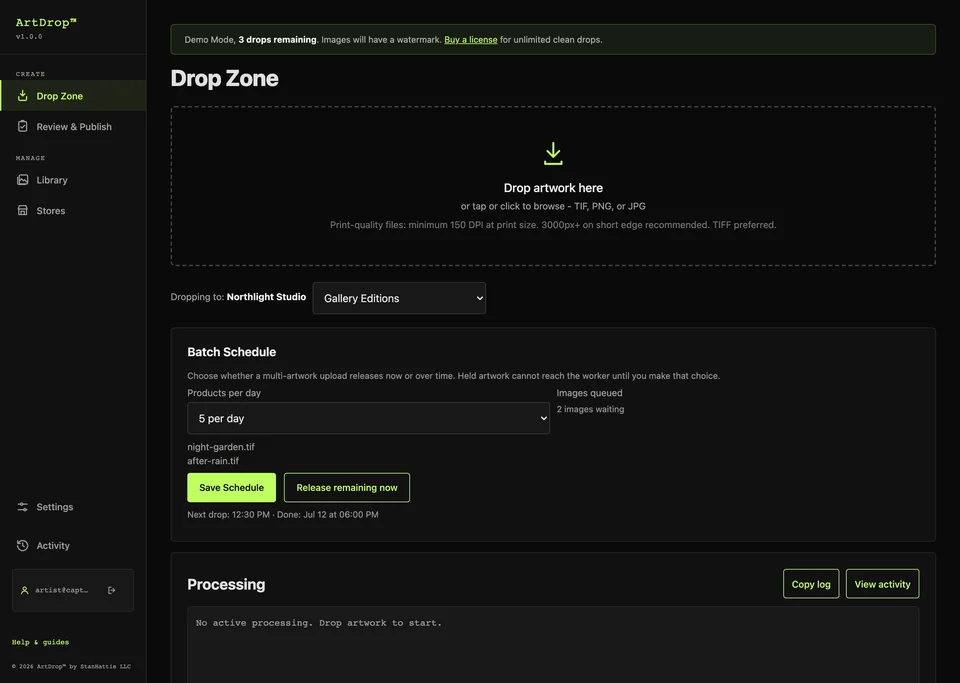Screen dimensions: 960x683
Task: Open the Gallery Editions store dropdown
Action: [x=399, y=298]
